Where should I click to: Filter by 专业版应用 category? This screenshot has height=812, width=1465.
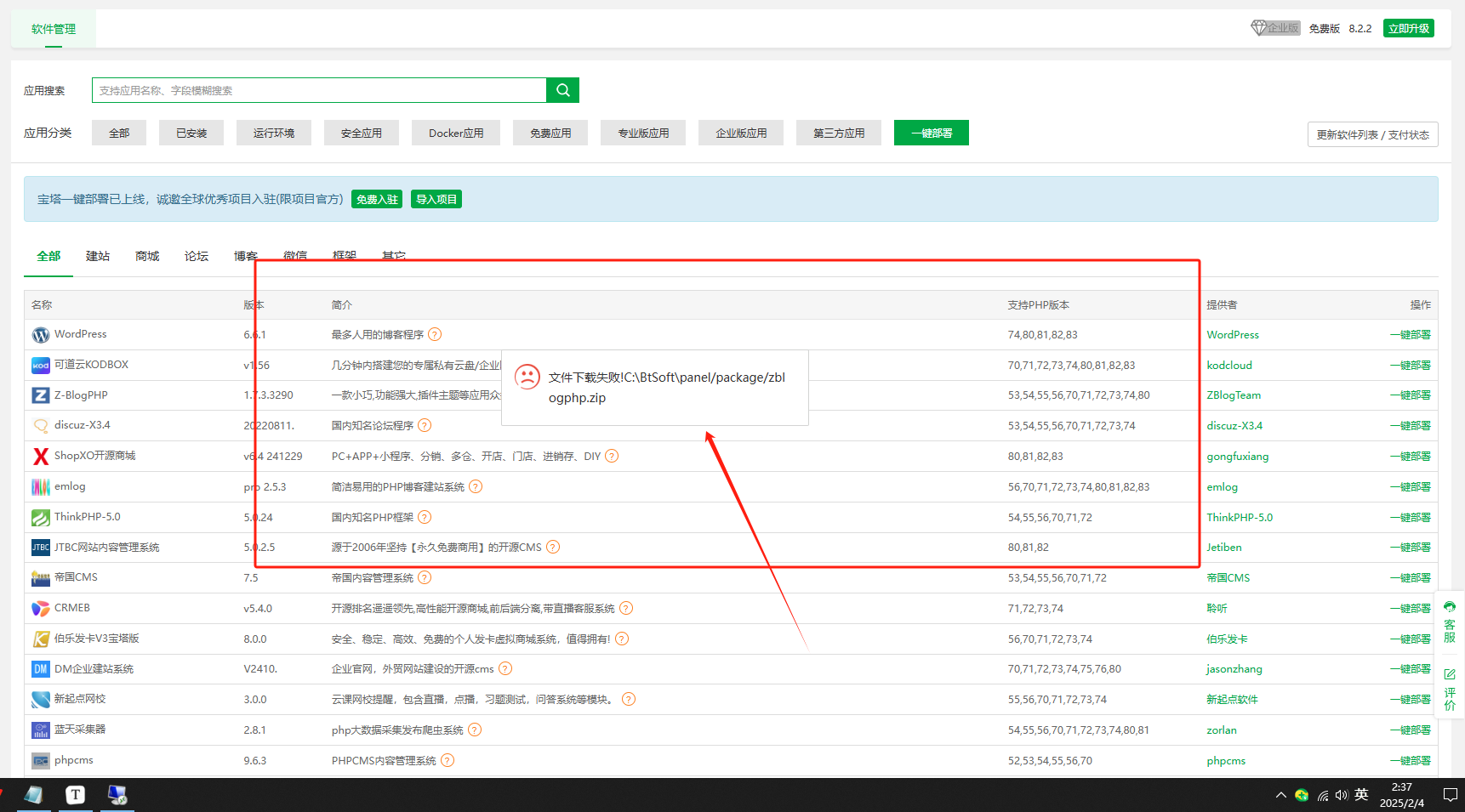click(643, 133)
